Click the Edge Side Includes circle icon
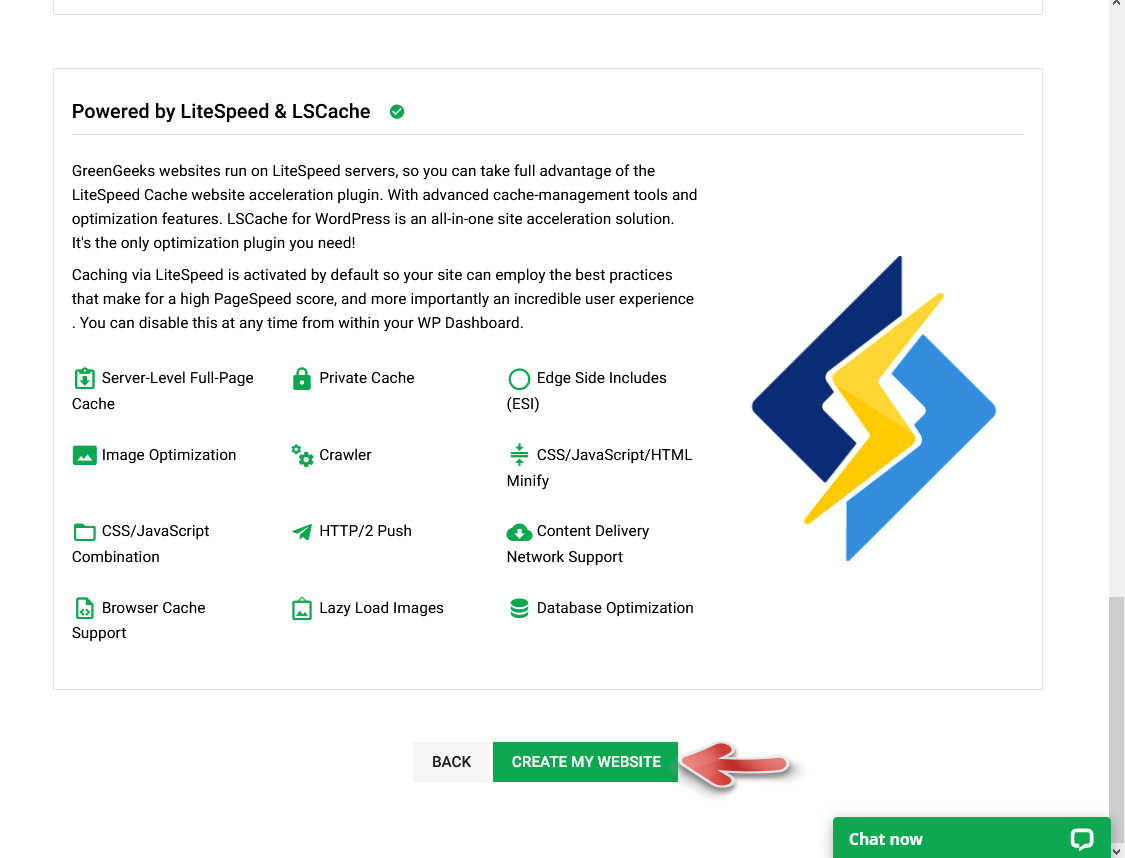The image size is (1125, 858). 519,379
